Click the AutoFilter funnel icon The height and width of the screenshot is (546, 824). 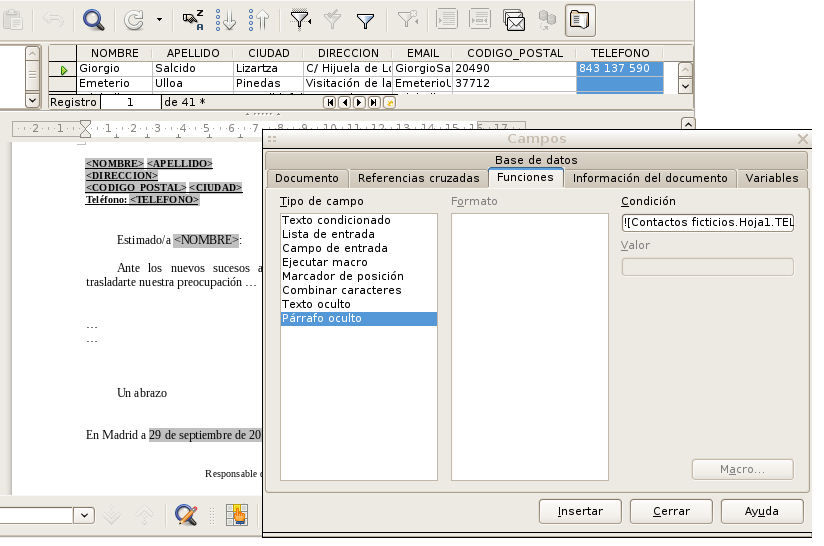click(299, 19)
